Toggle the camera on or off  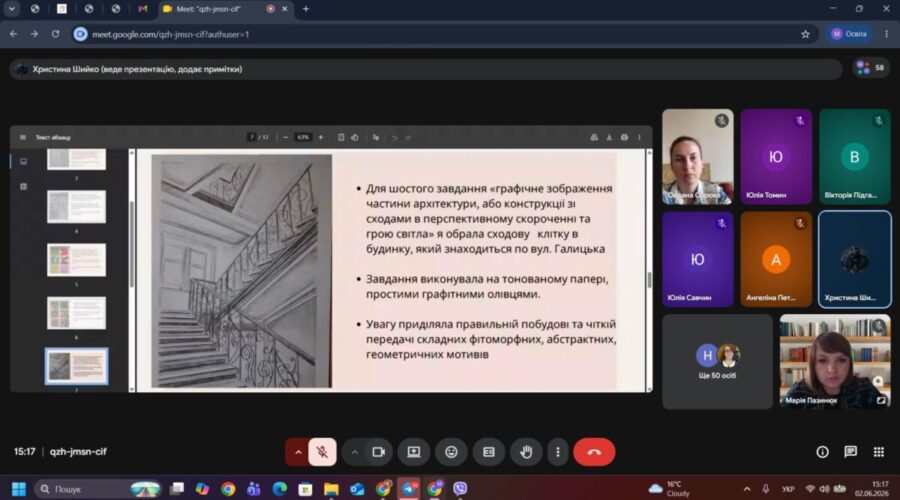pos(378,452)
